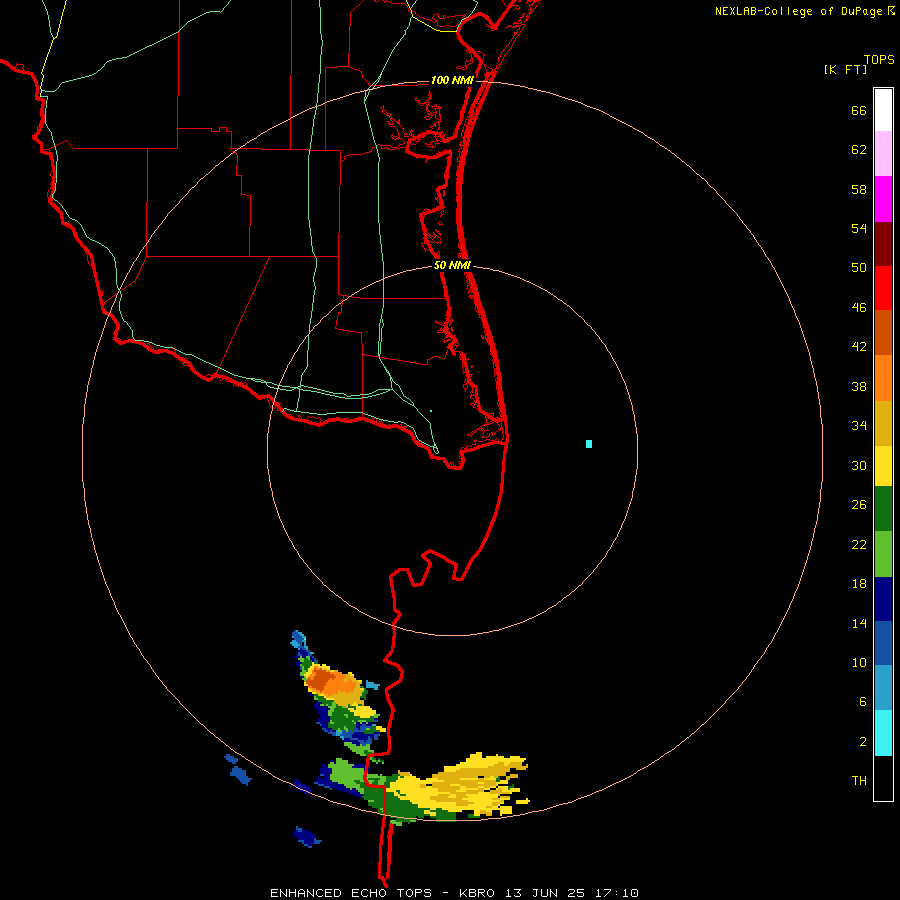Click the 54 value in the legend

(x=859, y=228)
